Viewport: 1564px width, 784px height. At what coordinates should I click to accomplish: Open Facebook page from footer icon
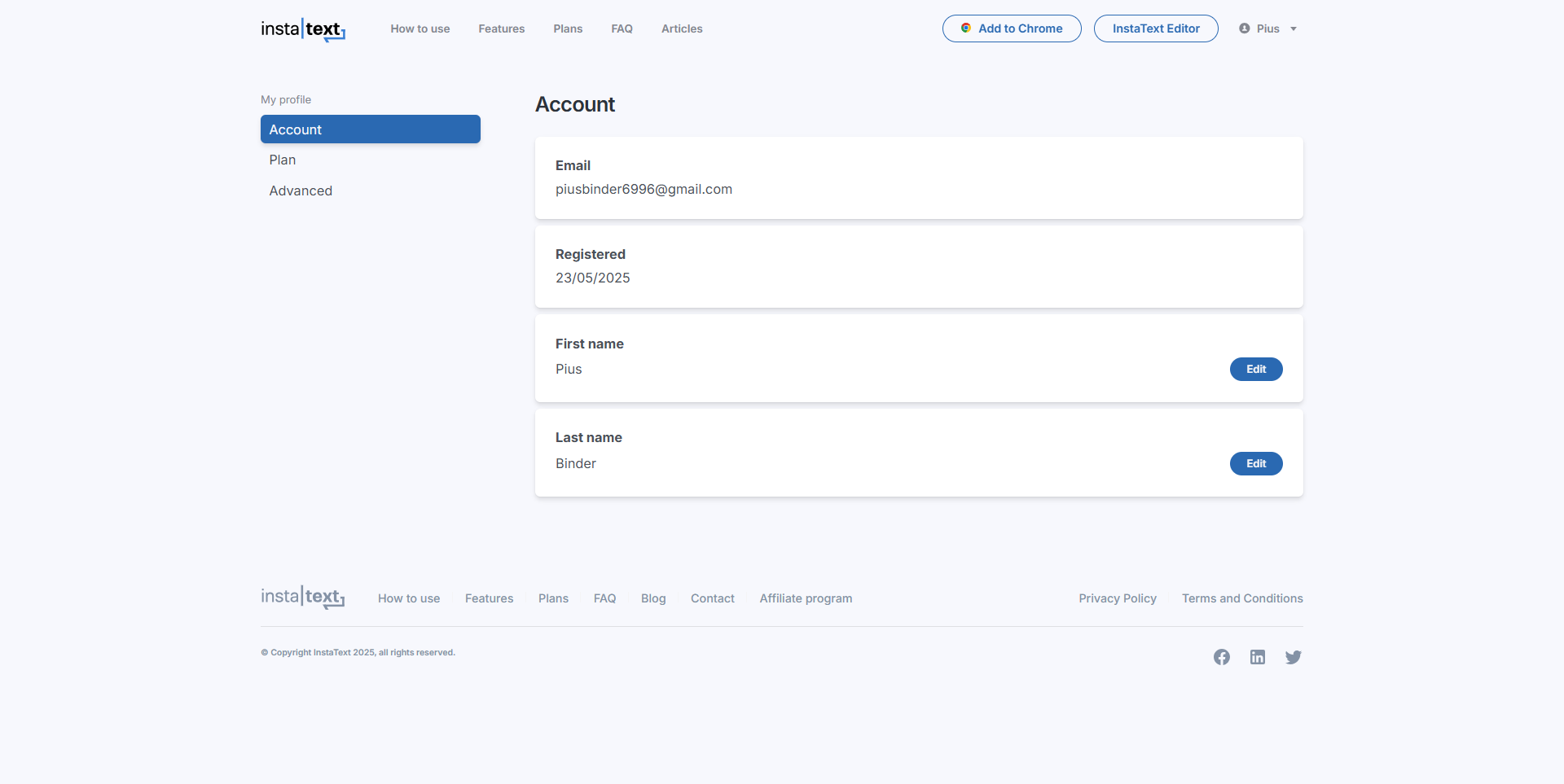[x=1221, y=657]
